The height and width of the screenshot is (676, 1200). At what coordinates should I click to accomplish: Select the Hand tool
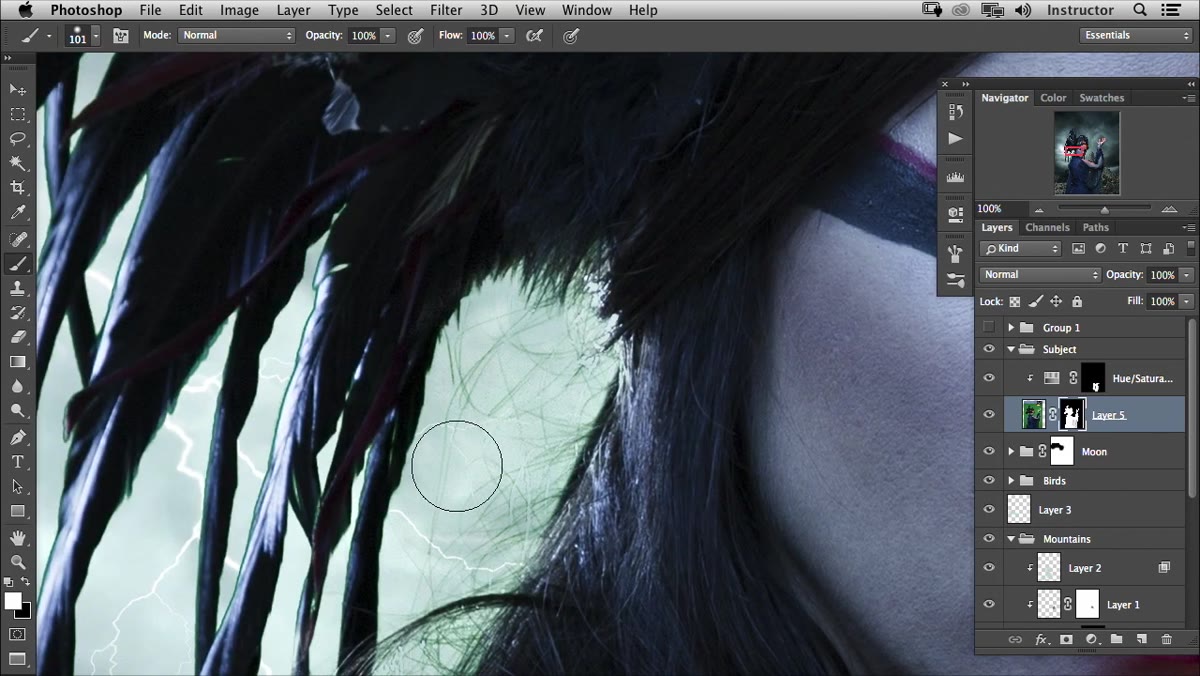coord(18,539)
